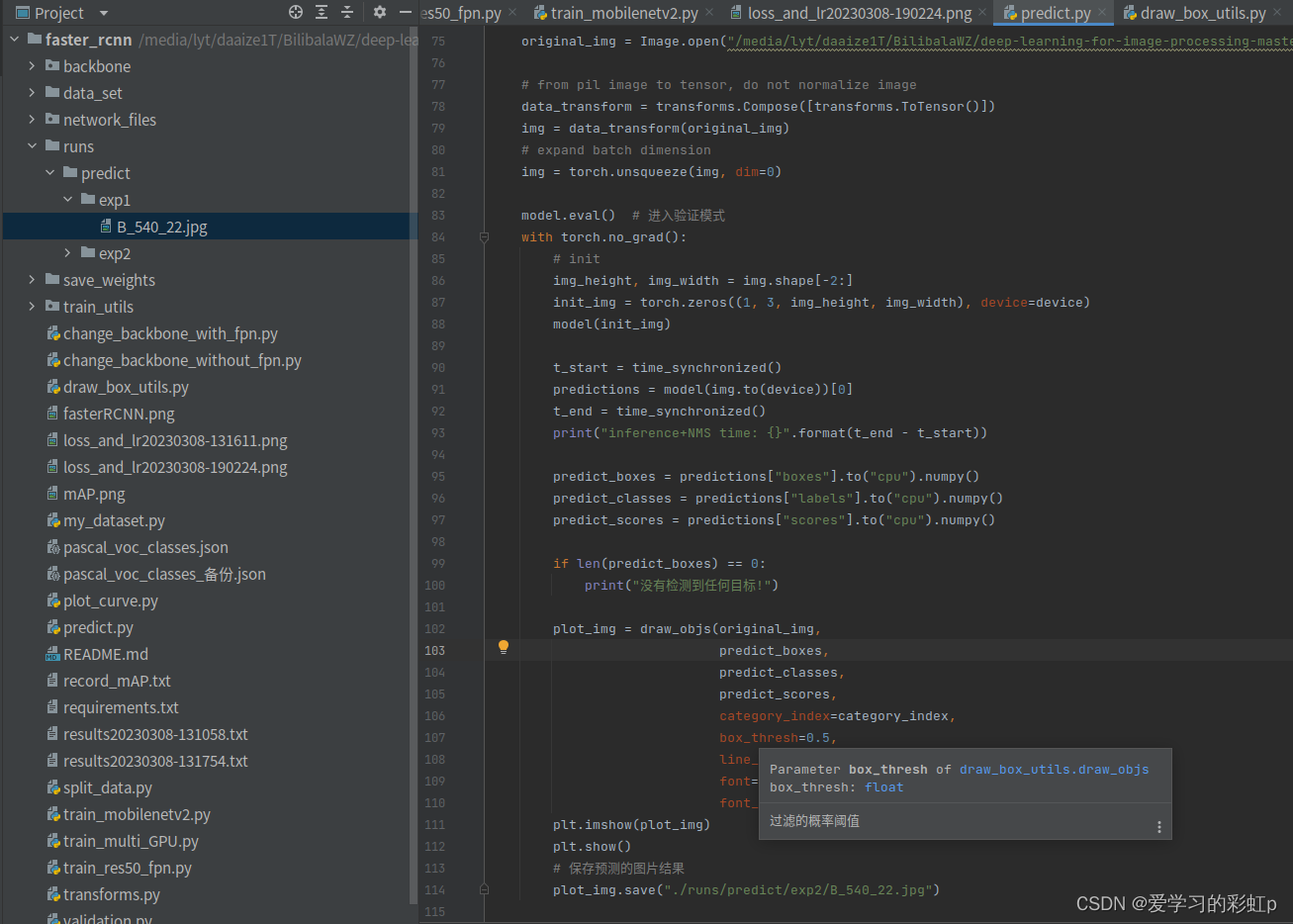This screenshot has width=1293, height=924.
Task: Select train_mobilenetv2.py in project tree
Action: point(137,814)
